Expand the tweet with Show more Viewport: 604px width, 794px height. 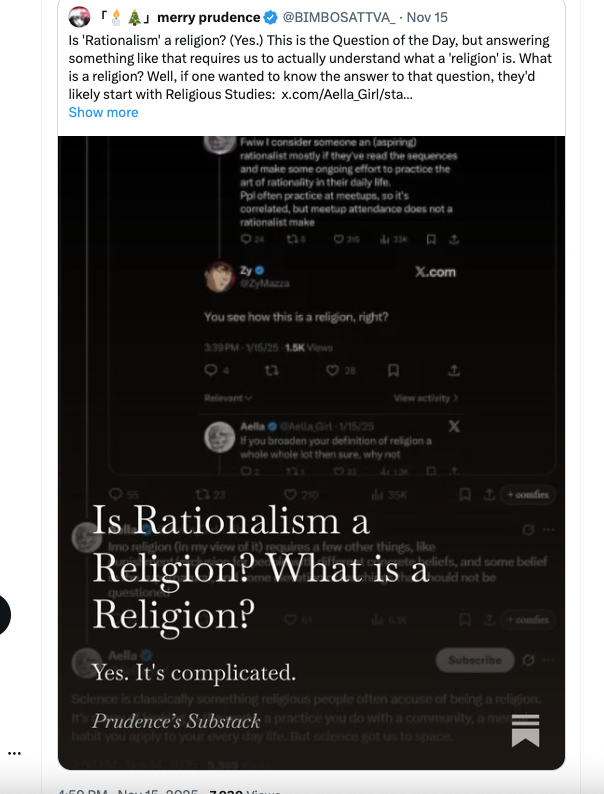pyautogui.click(x=103, y=112)
